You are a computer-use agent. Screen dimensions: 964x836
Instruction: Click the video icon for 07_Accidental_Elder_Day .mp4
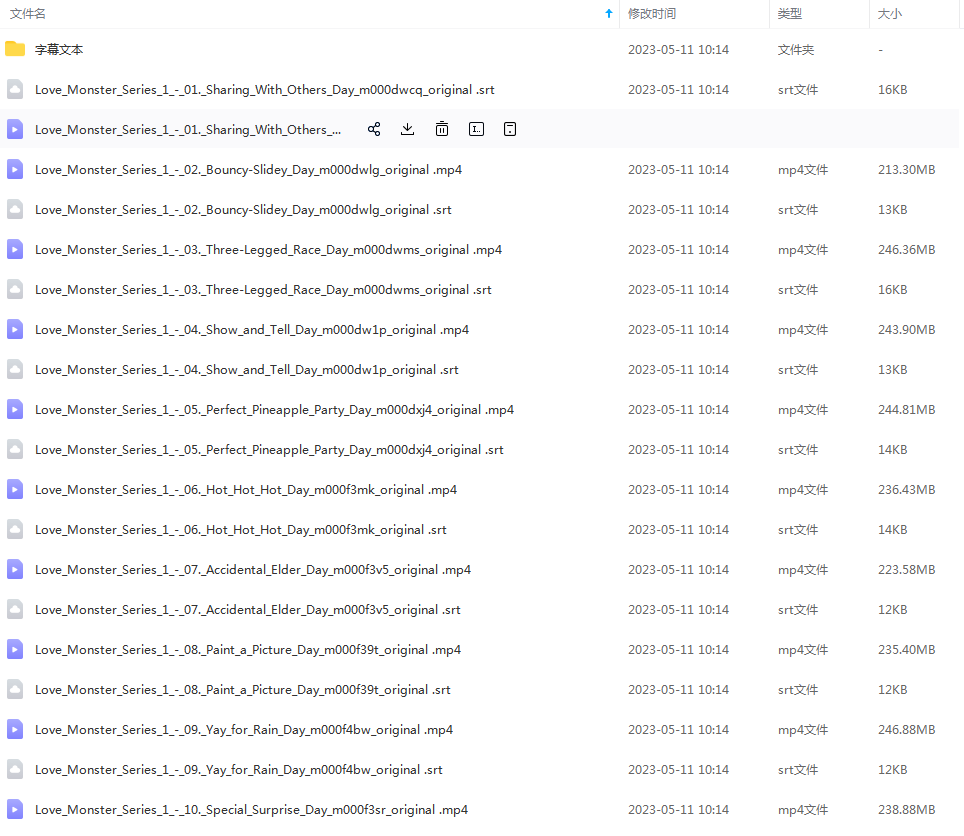(x=15, y=569)
